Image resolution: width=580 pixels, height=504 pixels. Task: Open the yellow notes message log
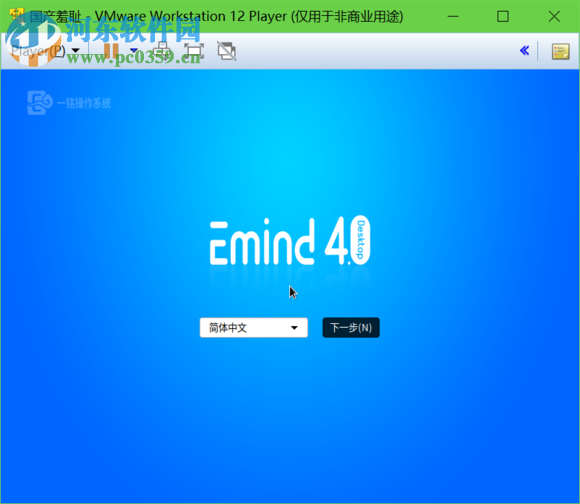560,51
